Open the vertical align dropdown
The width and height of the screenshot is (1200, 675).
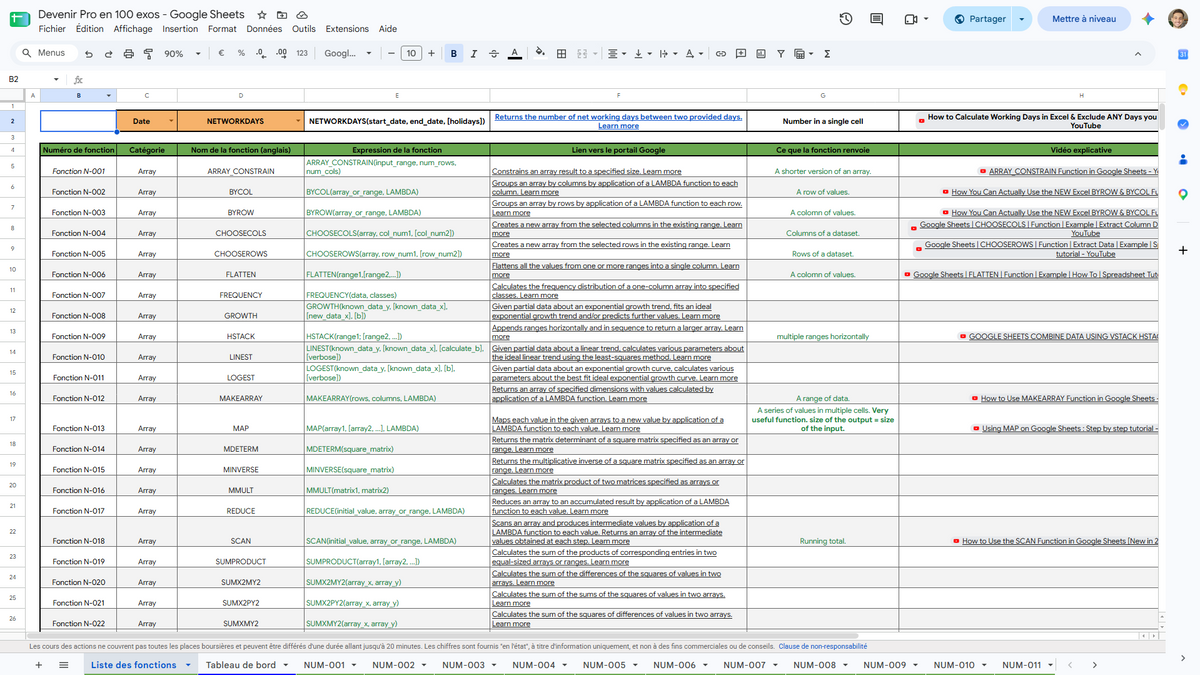[644, 54]
